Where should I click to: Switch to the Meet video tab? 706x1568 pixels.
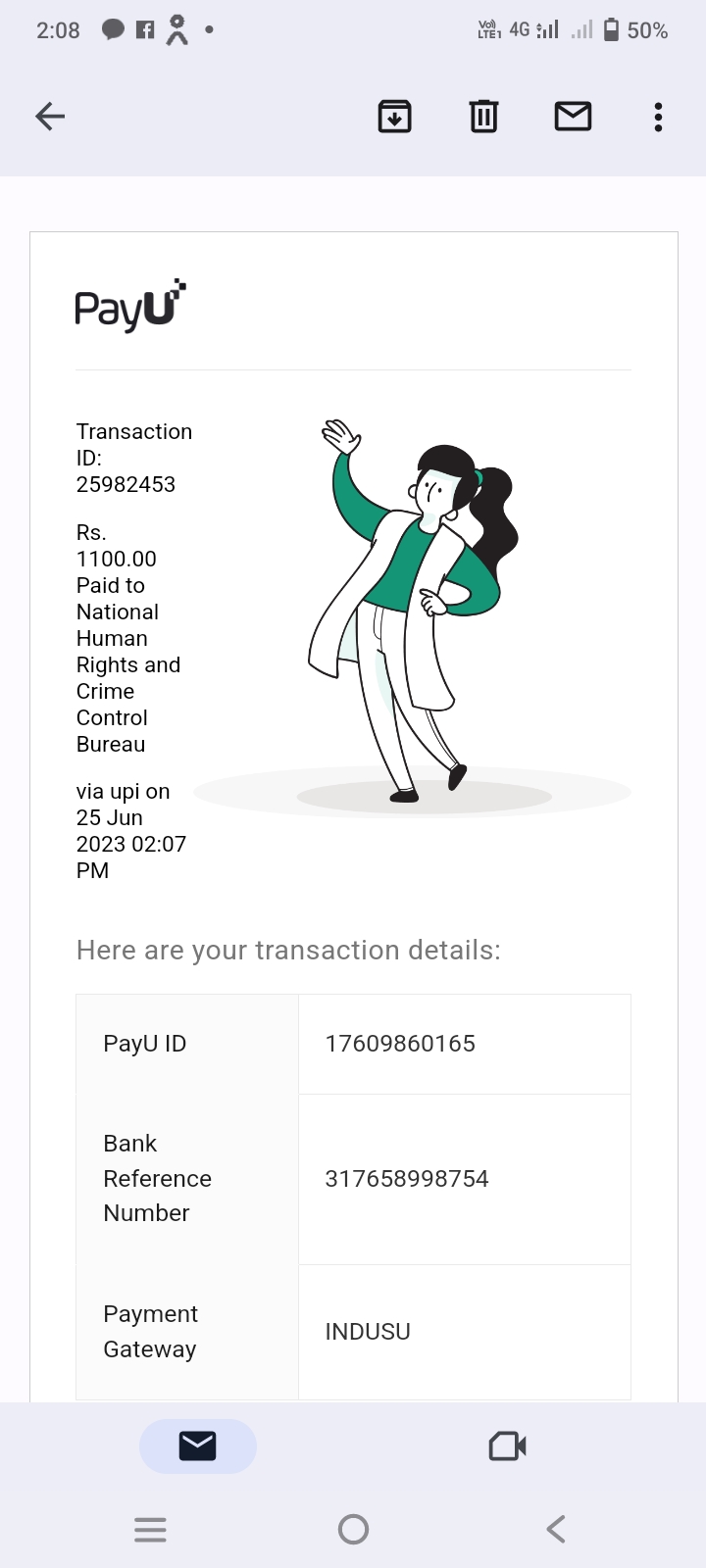pyautogui.click(x=507, y=1445)
